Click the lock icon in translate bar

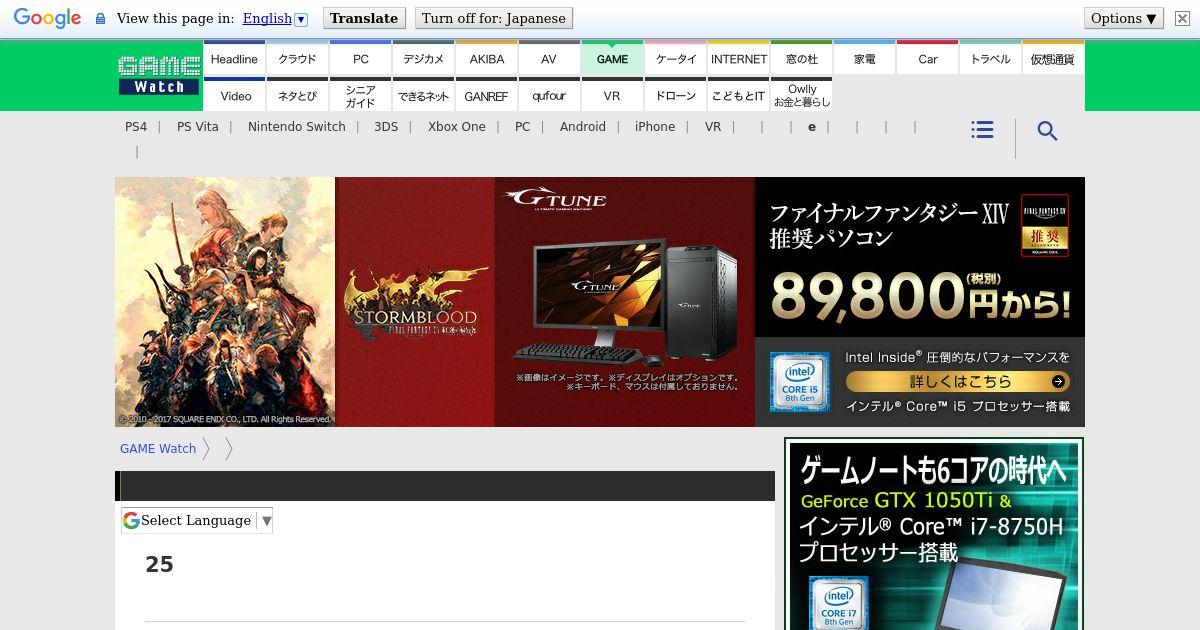click(x=100, y=18)
